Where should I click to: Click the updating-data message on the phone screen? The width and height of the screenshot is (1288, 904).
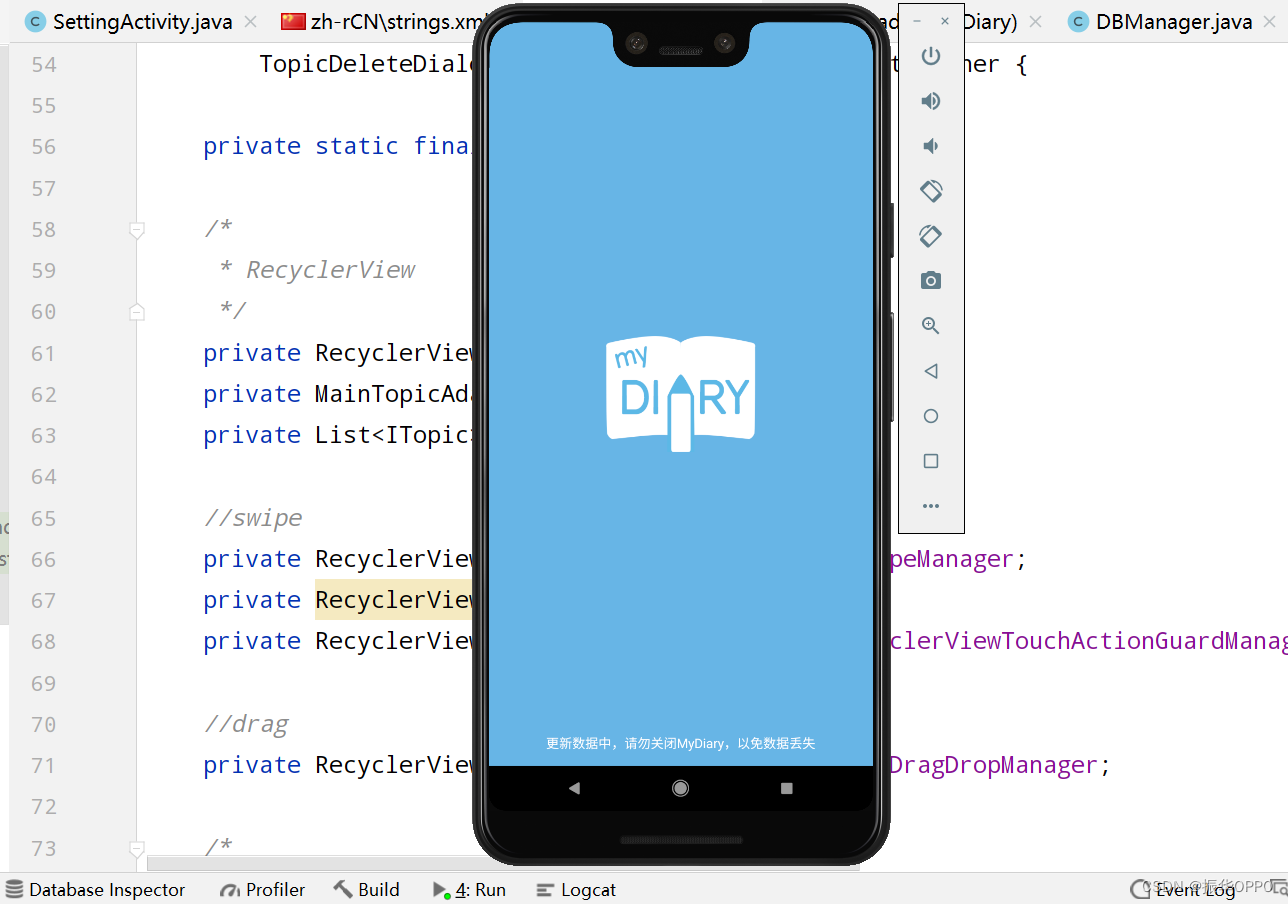[681, 744]
